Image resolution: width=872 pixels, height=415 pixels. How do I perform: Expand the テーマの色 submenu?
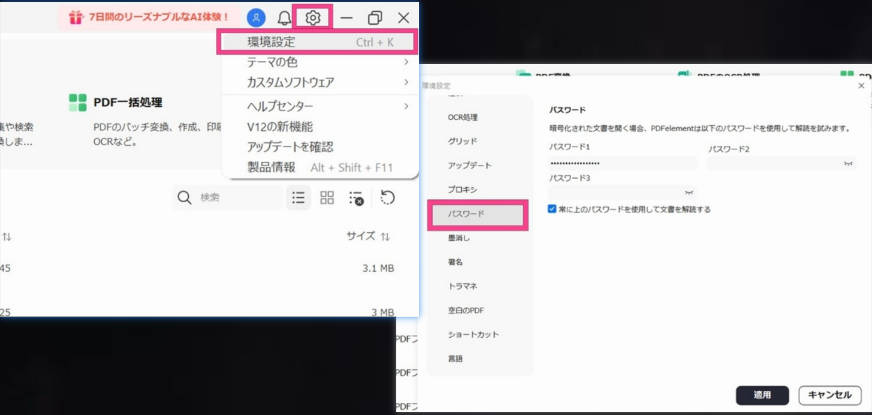[x=407, y=62]
